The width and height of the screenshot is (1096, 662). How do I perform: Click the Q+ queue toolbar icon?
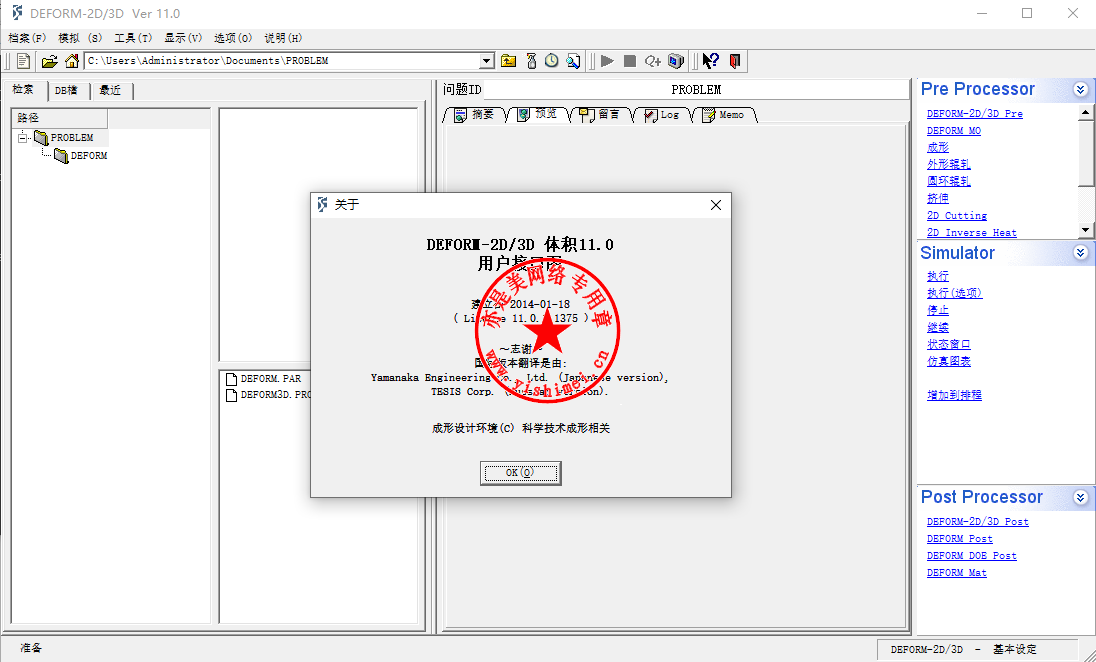tap(653, 61)
